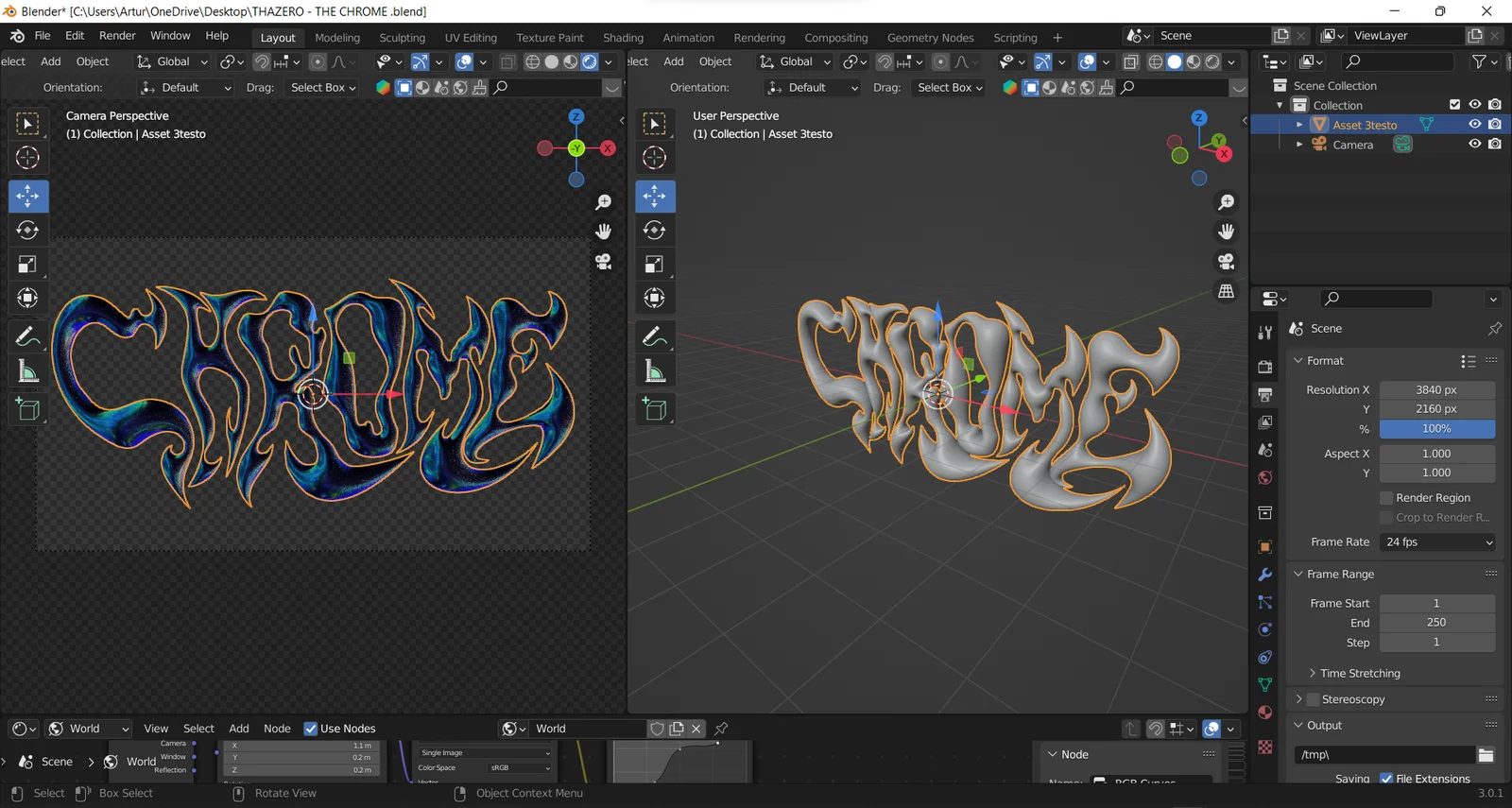Select the 3D Cursor tool in right viewport
This screenshot has height=808, width=1512.
click(x=654, y=158)
